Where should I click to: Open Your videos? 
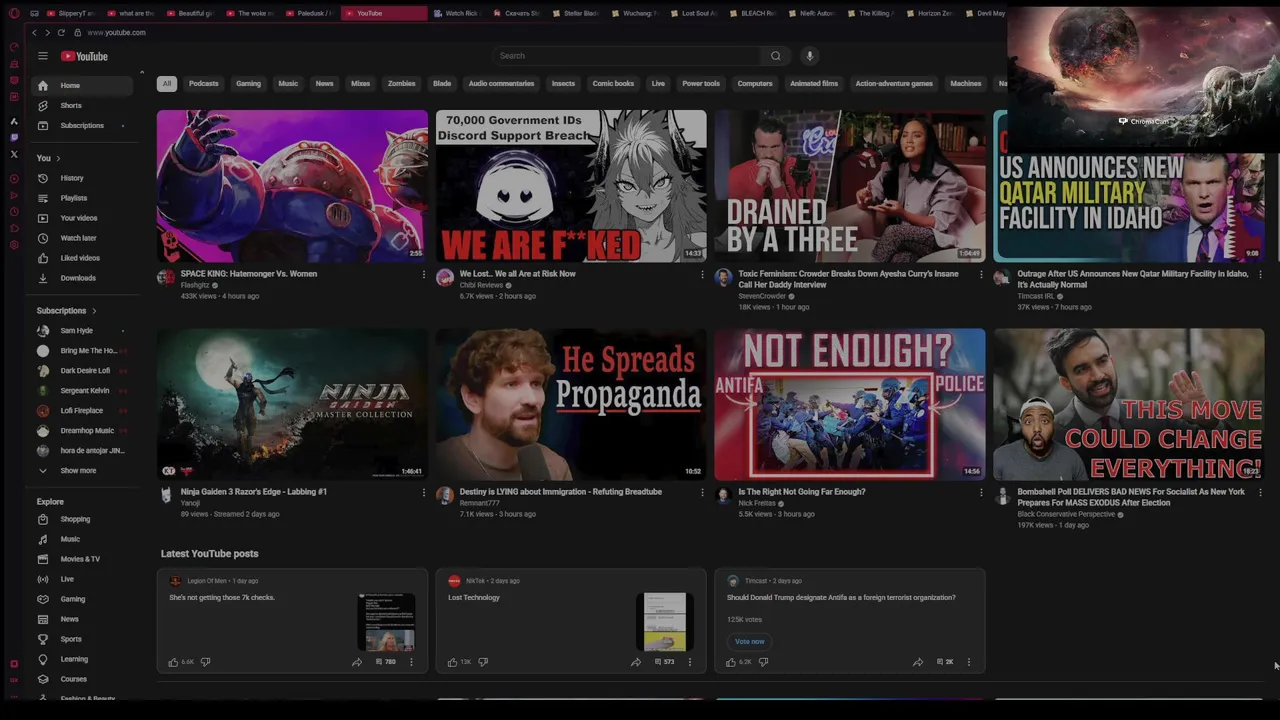[81, 218]
